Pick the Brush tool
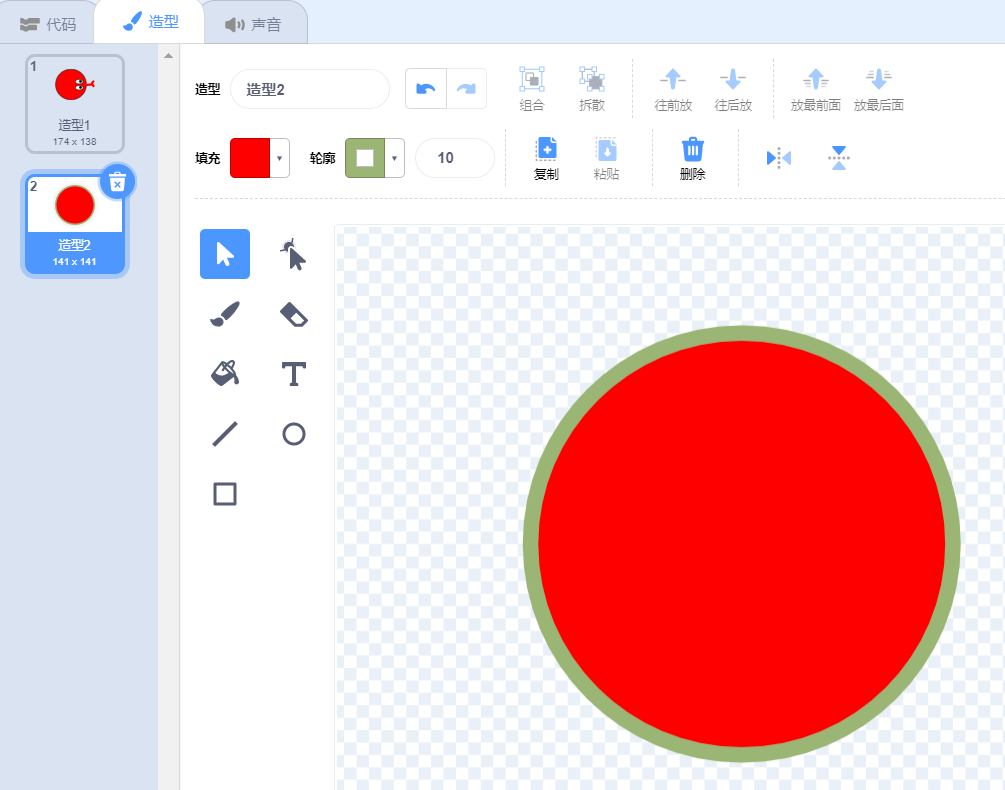 tap(225, 314)
